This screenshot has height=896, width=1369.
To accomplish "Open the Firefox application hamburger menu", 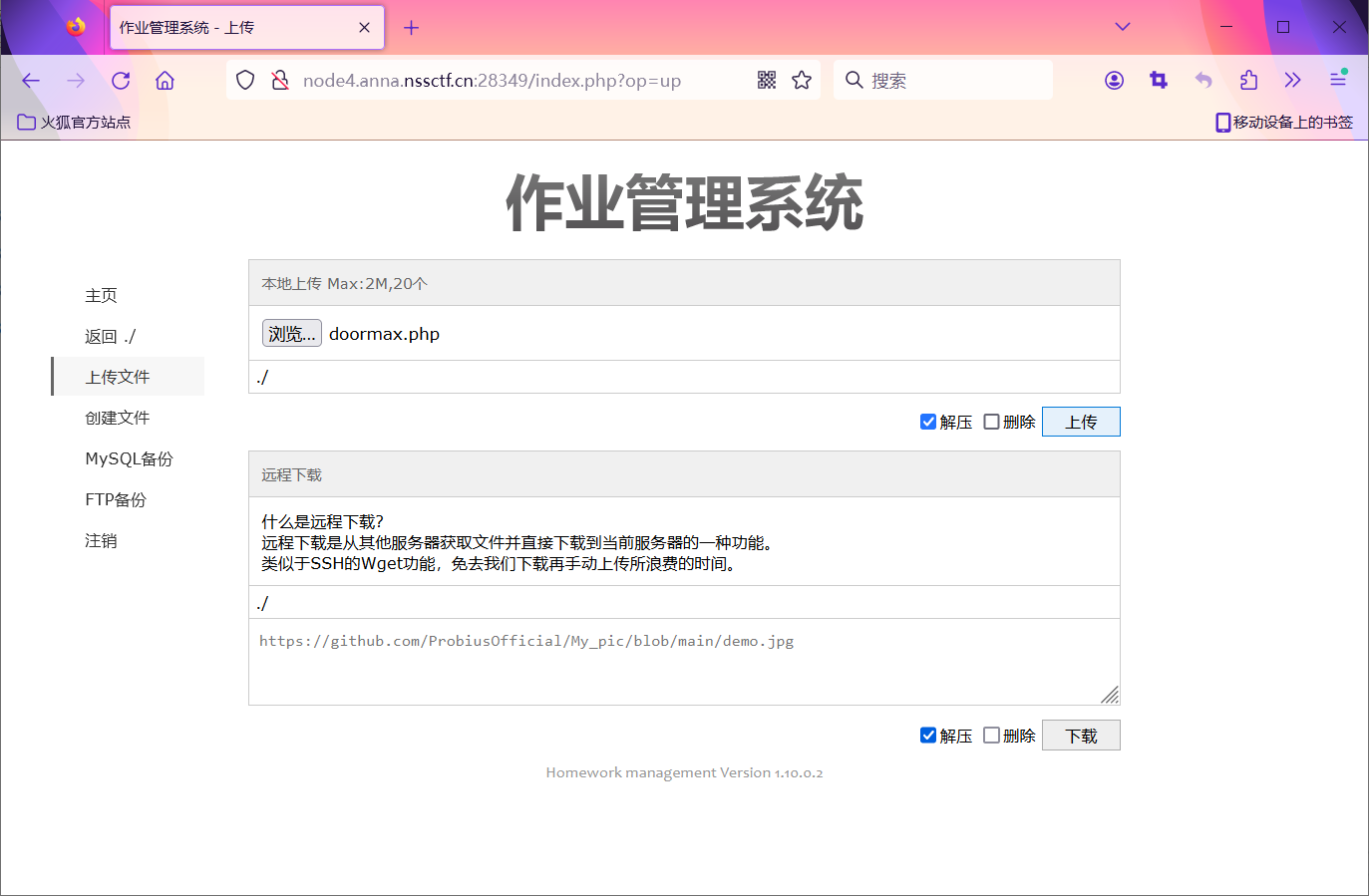I will pos(1338,80).
